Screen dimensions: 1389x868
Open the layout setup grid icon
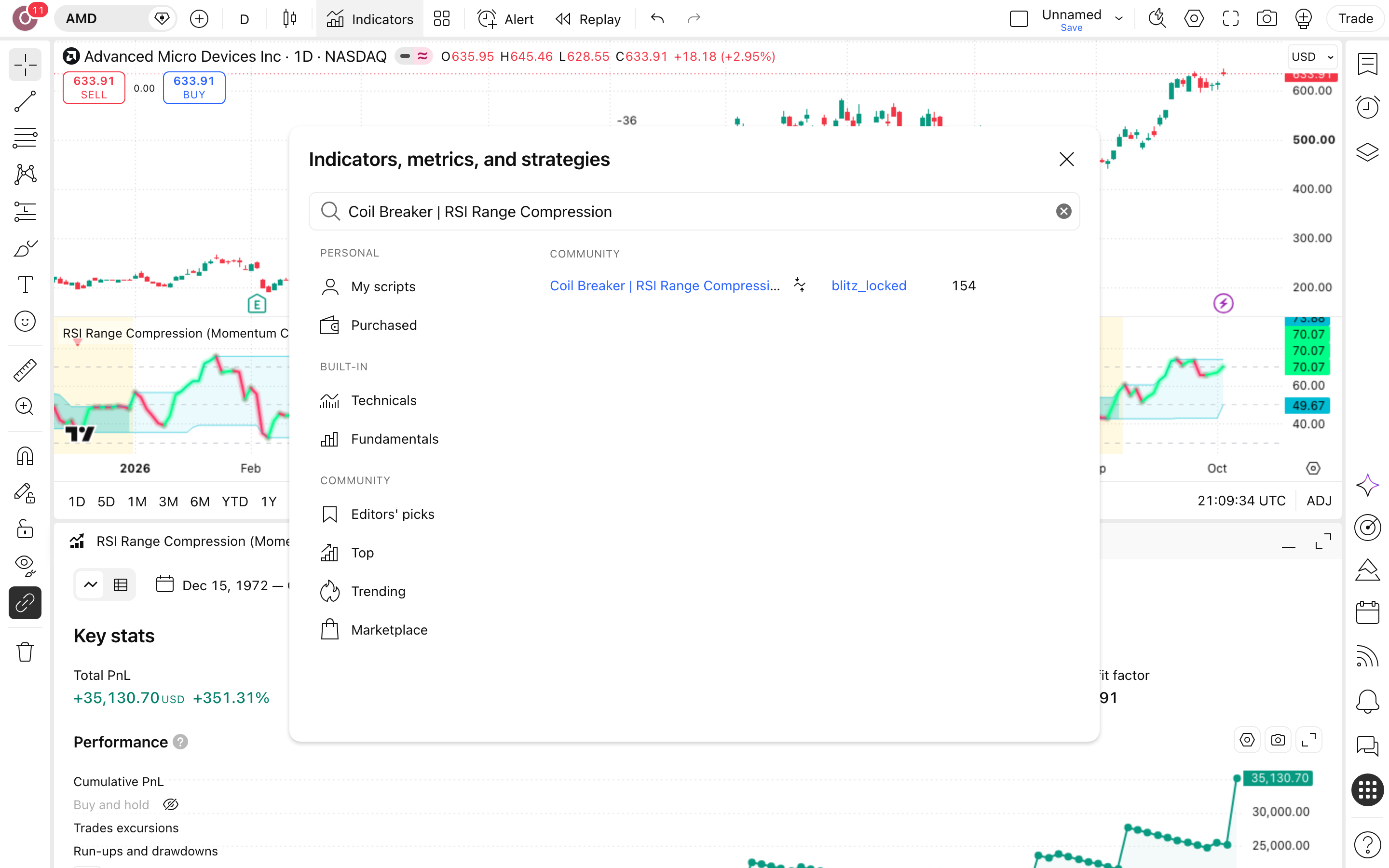441,19
